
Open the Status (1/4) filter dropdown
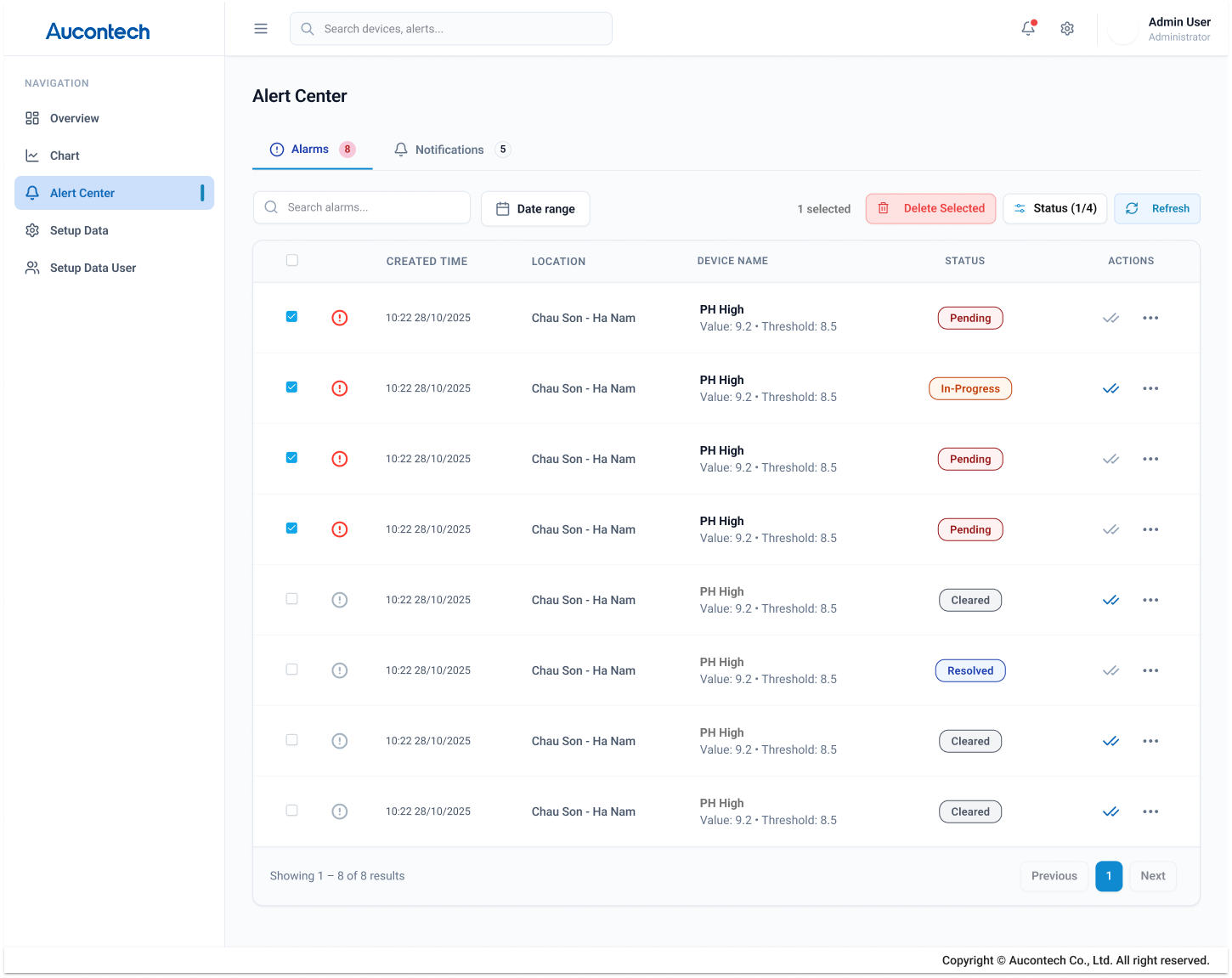[1055, 208]
